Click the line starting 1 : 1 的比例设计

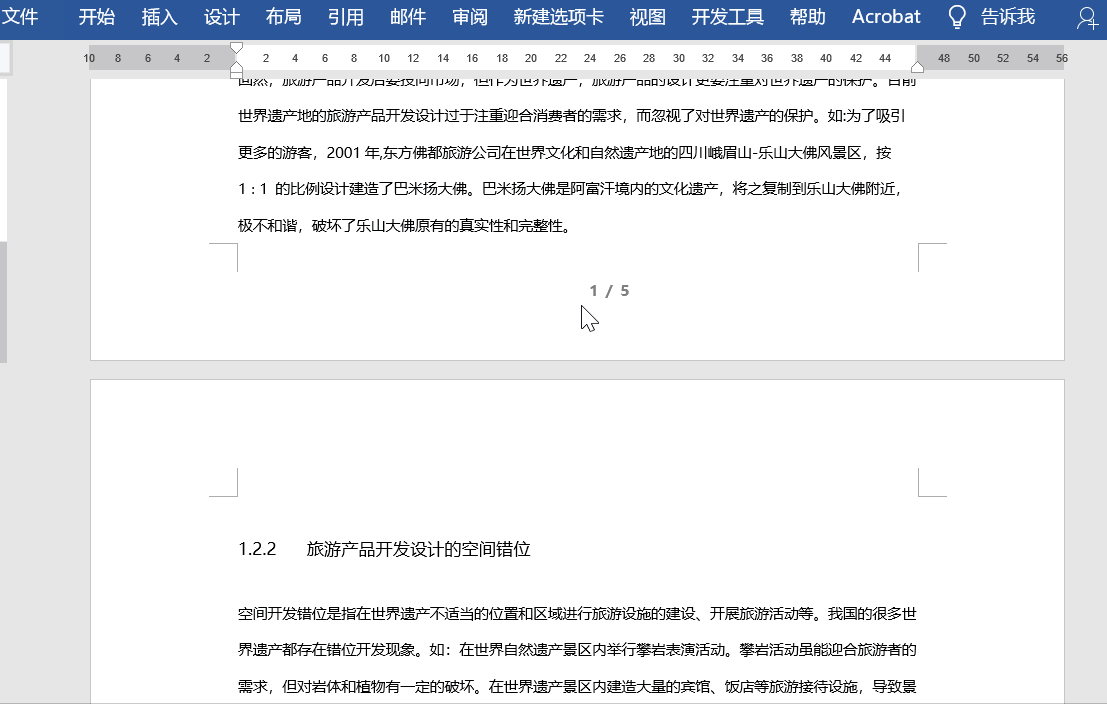(x=570, y=189)
